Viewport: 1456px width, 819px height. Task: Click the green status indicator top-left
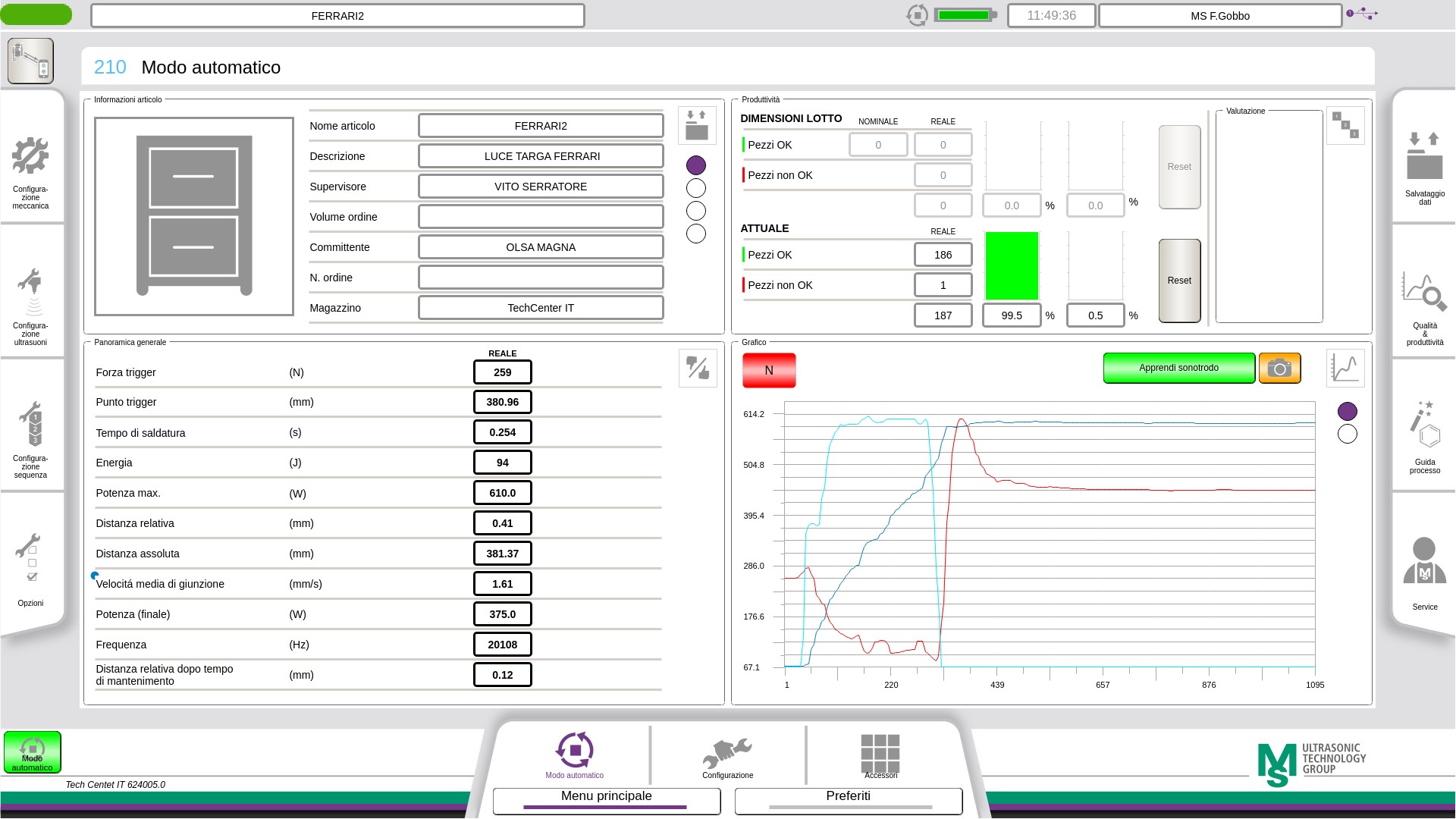click(36, 14)
